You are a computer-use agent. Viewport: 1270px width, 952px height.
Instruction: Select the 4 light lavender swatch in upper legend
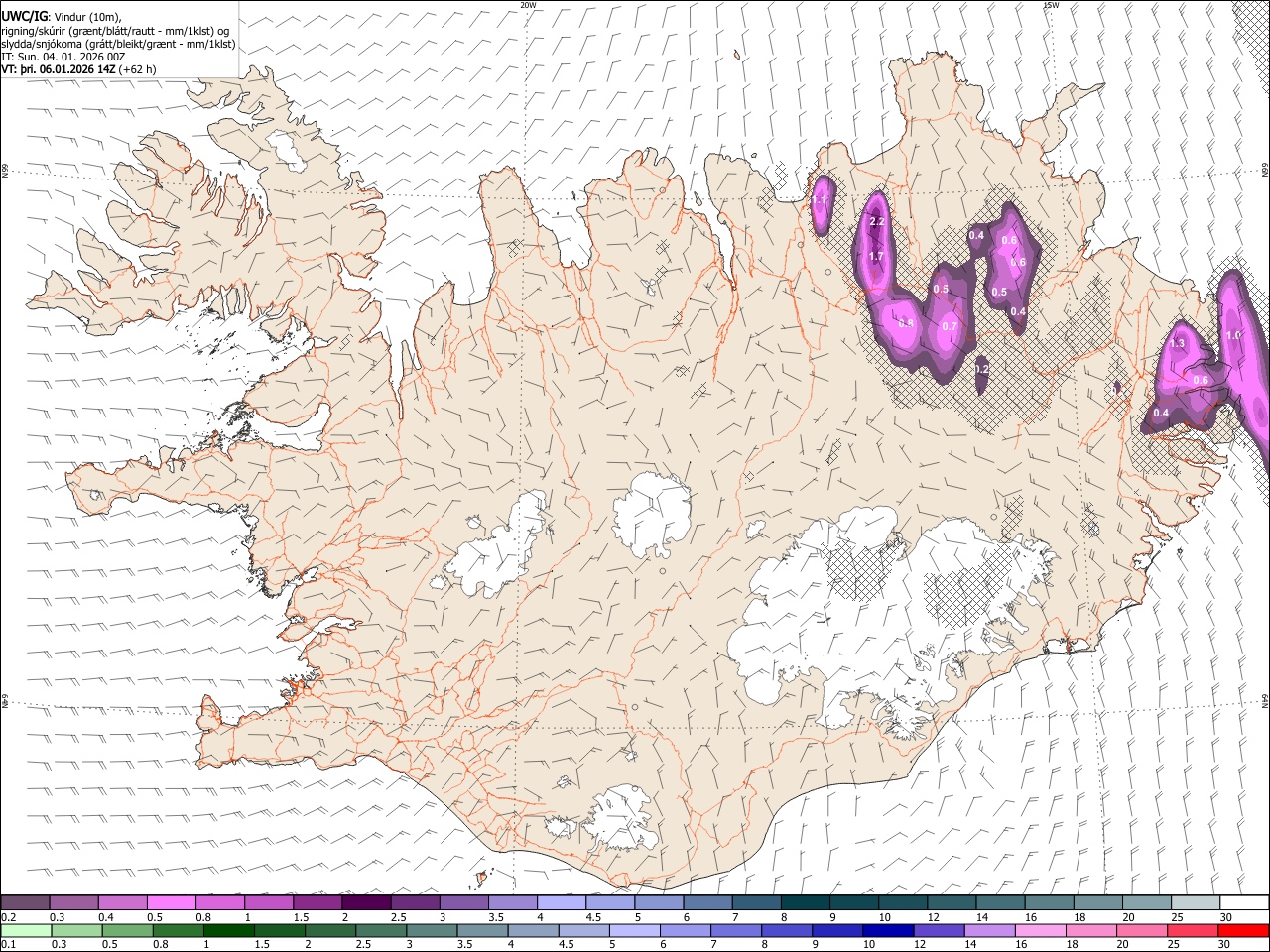pyautogui.click(x=562, y=902)
